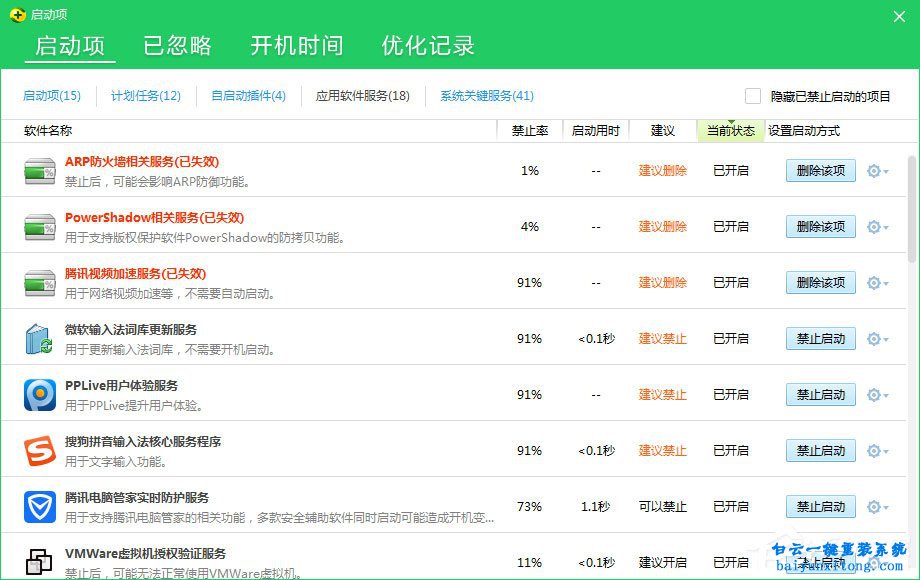Viewport: 920px width, 580px height.
Task: Click the 微软输入法词库更新服务 green icon
Action: [x=39, y=338]
